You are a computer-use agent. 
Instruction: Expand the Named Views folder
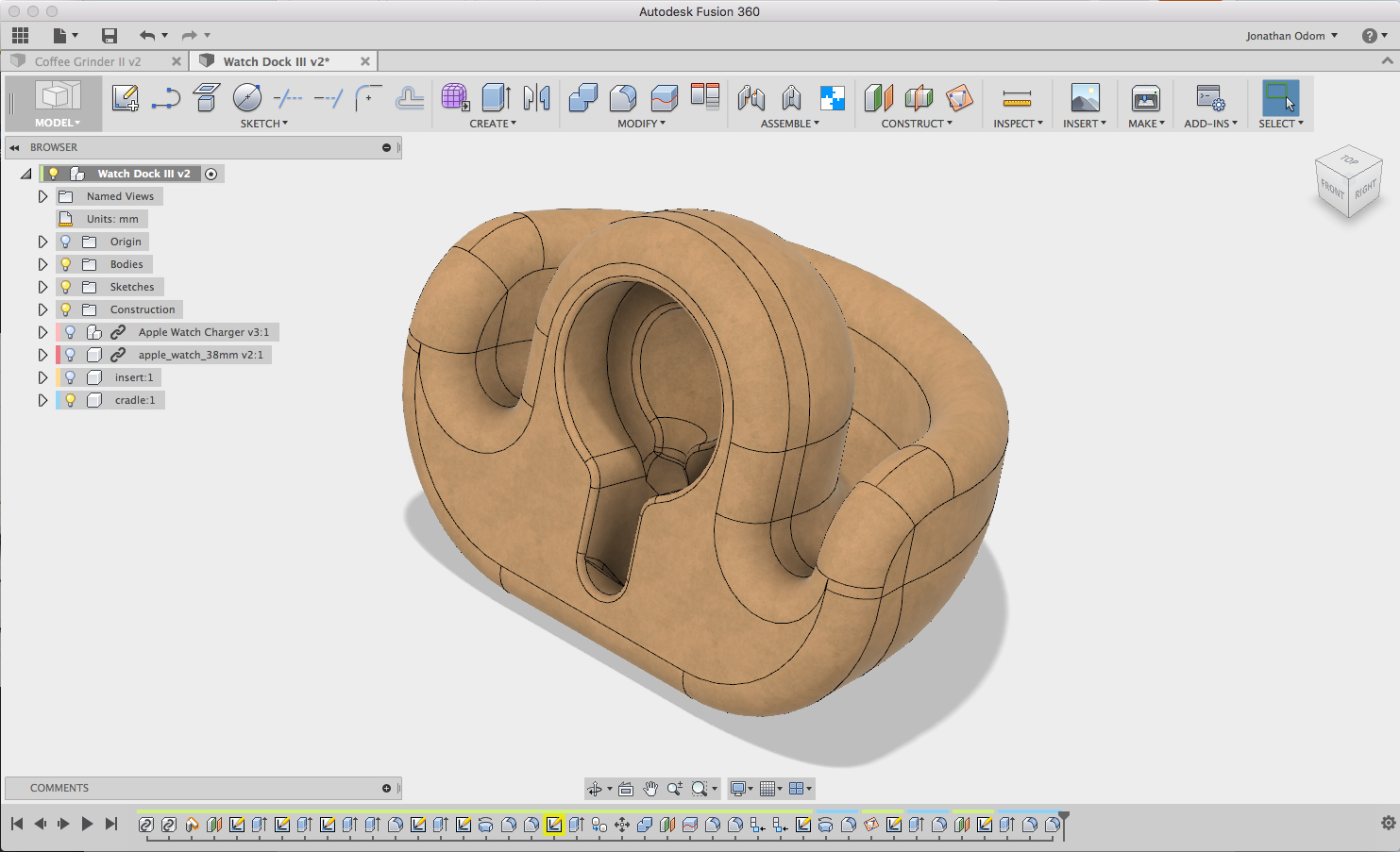tap(42, 196)
